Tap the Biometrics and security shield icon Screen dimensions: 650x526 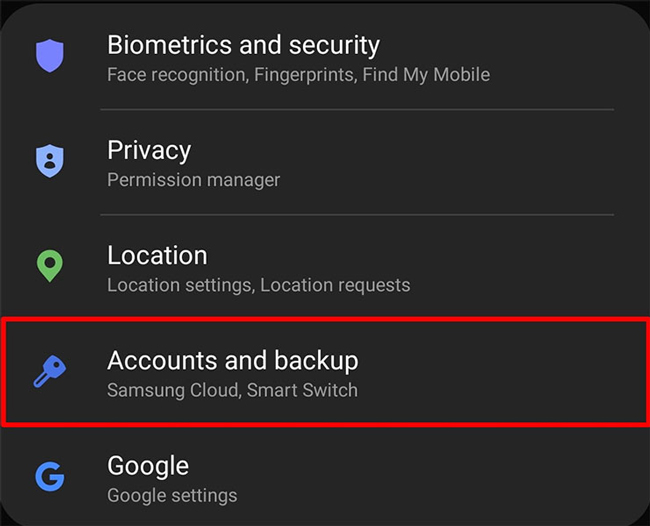point(50,56)
